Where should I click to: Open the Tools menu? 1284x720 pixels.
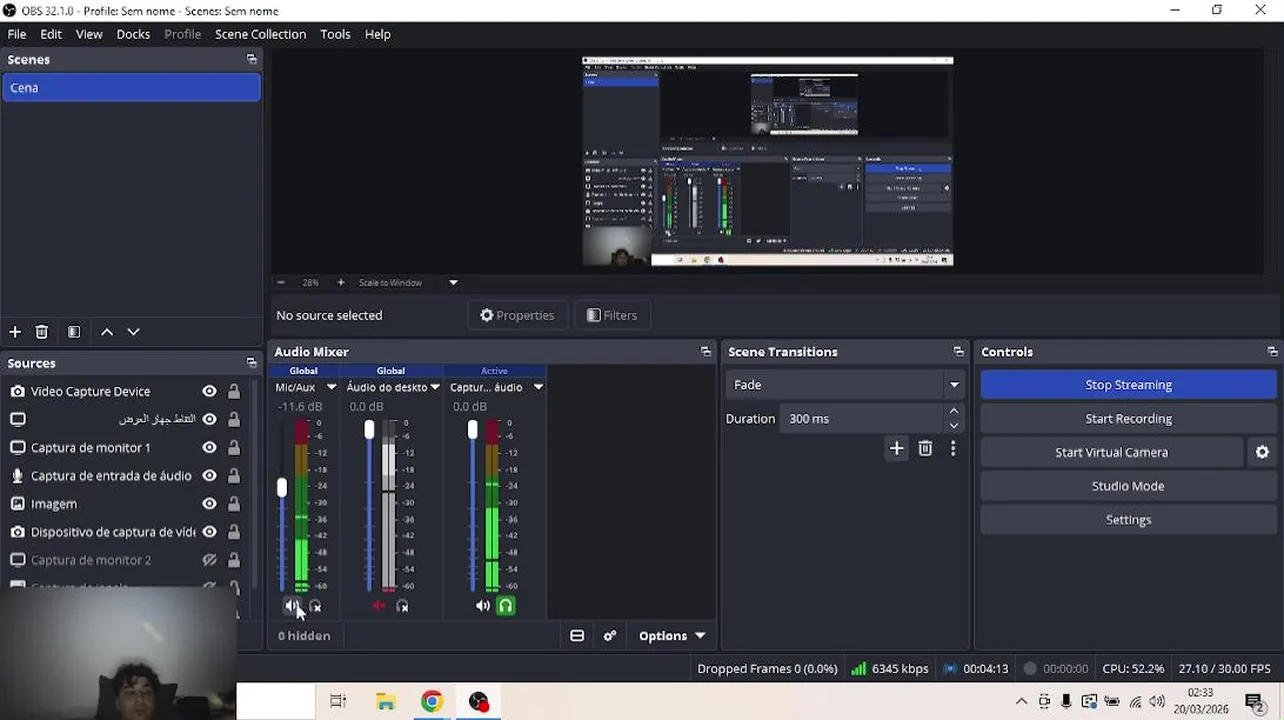pos(335,34)
